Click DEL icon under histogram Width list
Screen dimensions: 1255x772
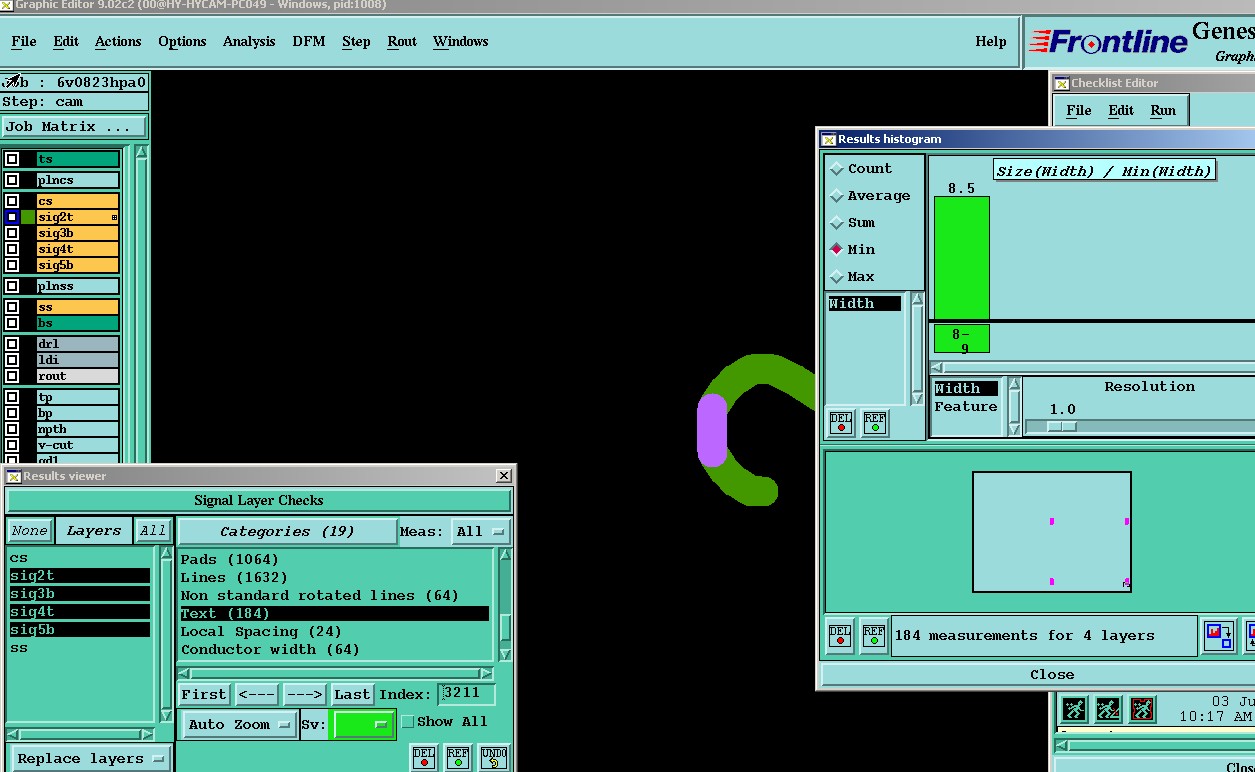tap(841, 423)
